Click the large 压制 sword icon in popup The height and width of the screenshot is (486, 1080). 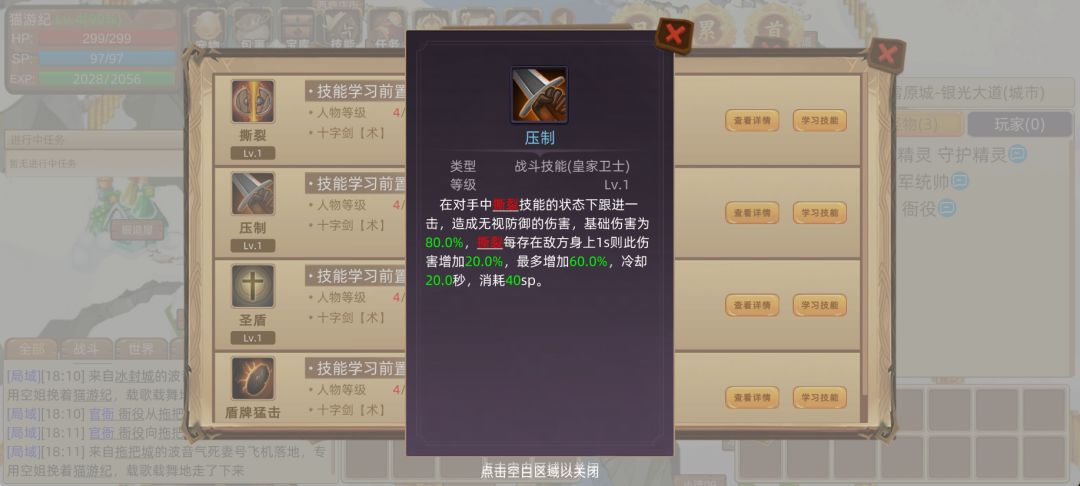tap(539, 96)
